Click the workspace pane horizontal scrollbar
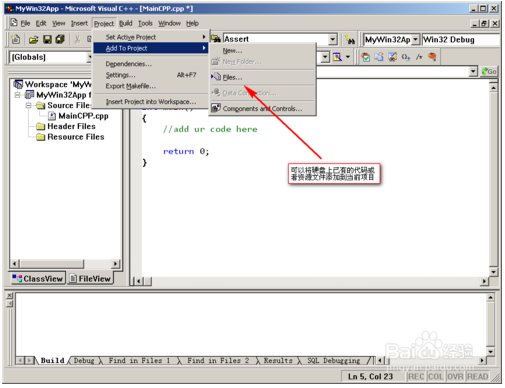Image resolution: width=505 pixels, height=388 pixels. coord(65,264)
